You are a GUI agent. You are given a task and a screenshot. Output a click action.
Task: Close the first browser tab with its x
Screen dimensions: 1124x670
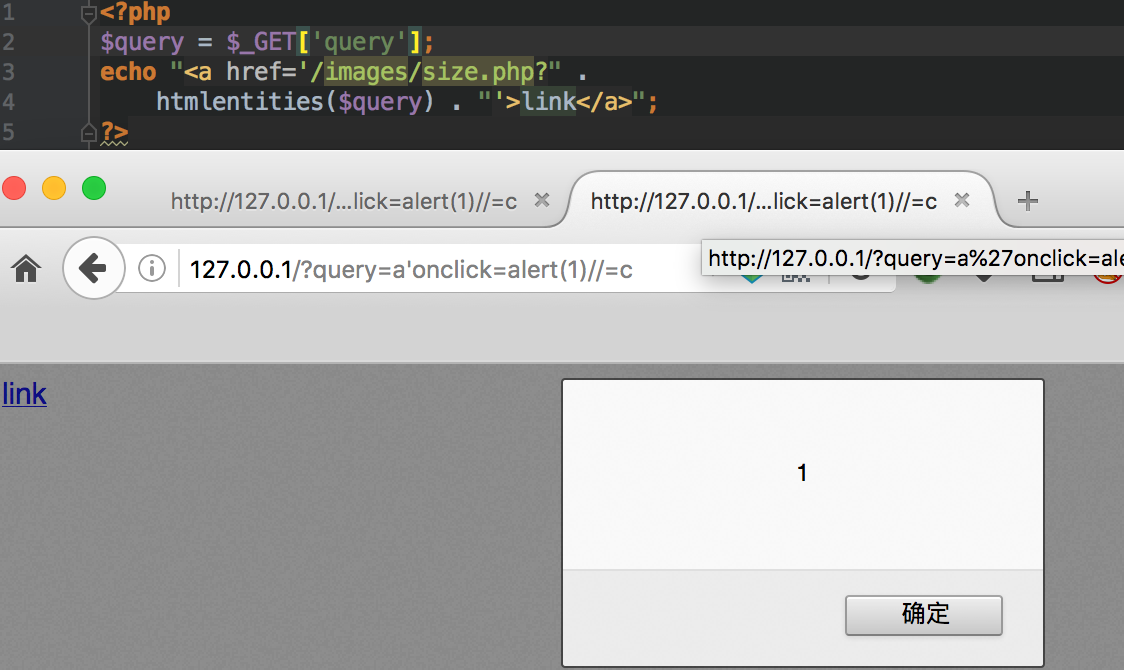[x=542, y=200]
